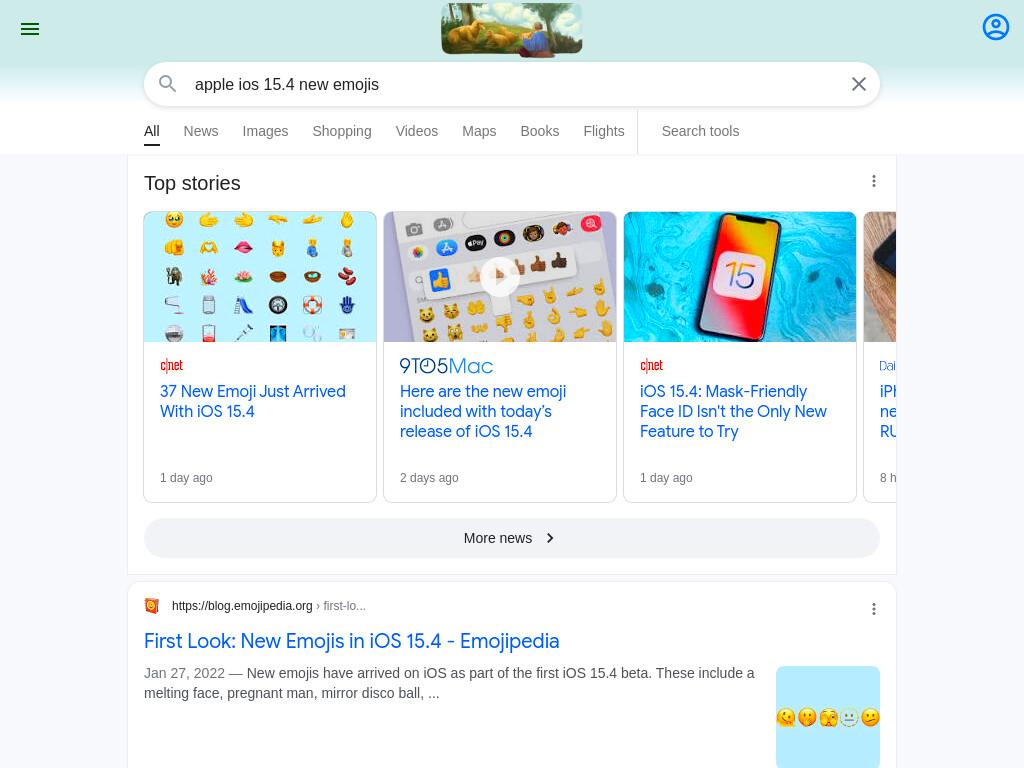1024x768 pixels.
Task: Open emojipedia result three-dot menu
Action: click(x=874, y=609)
